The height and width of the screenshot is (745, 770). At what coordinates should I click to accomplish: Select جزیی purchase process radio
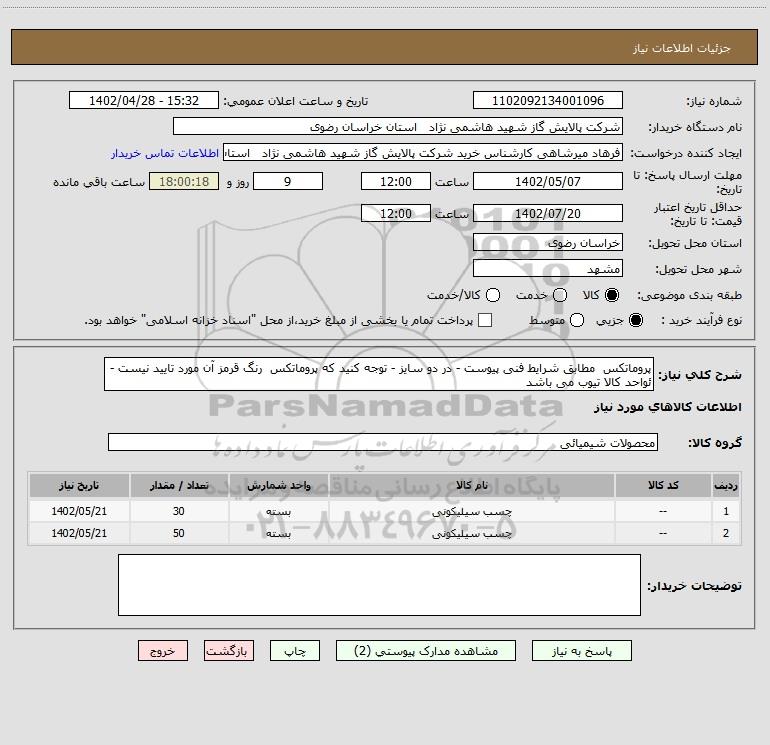point(638,320)
